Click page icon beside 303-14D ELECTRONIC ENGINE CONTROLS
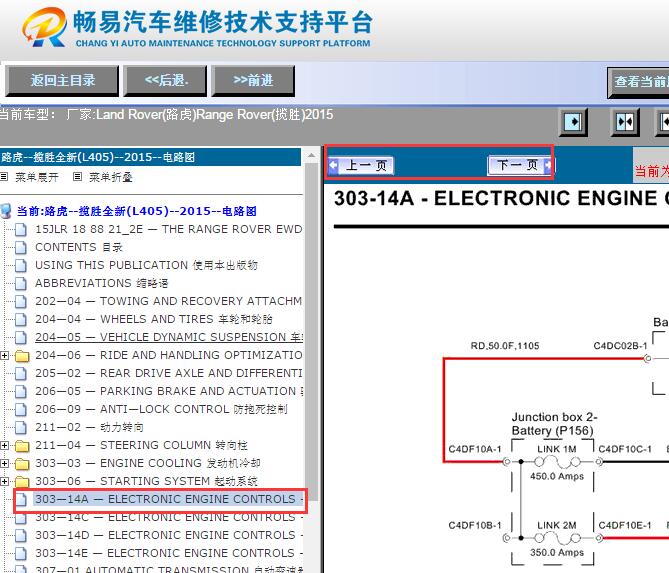This screenshot has height=573, width=669. pyautogui.click(x=20, y=535)
